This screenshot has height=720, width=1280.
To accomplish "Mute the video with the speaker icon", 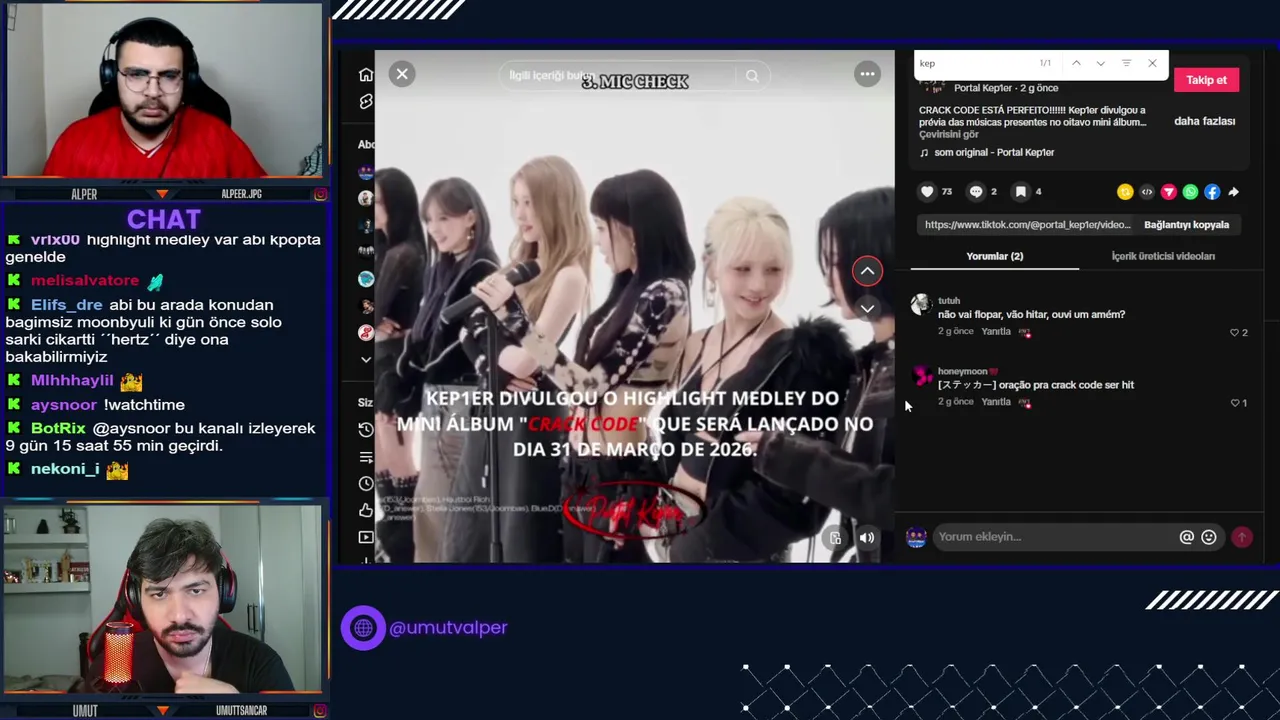I will [x=867, y=538].
